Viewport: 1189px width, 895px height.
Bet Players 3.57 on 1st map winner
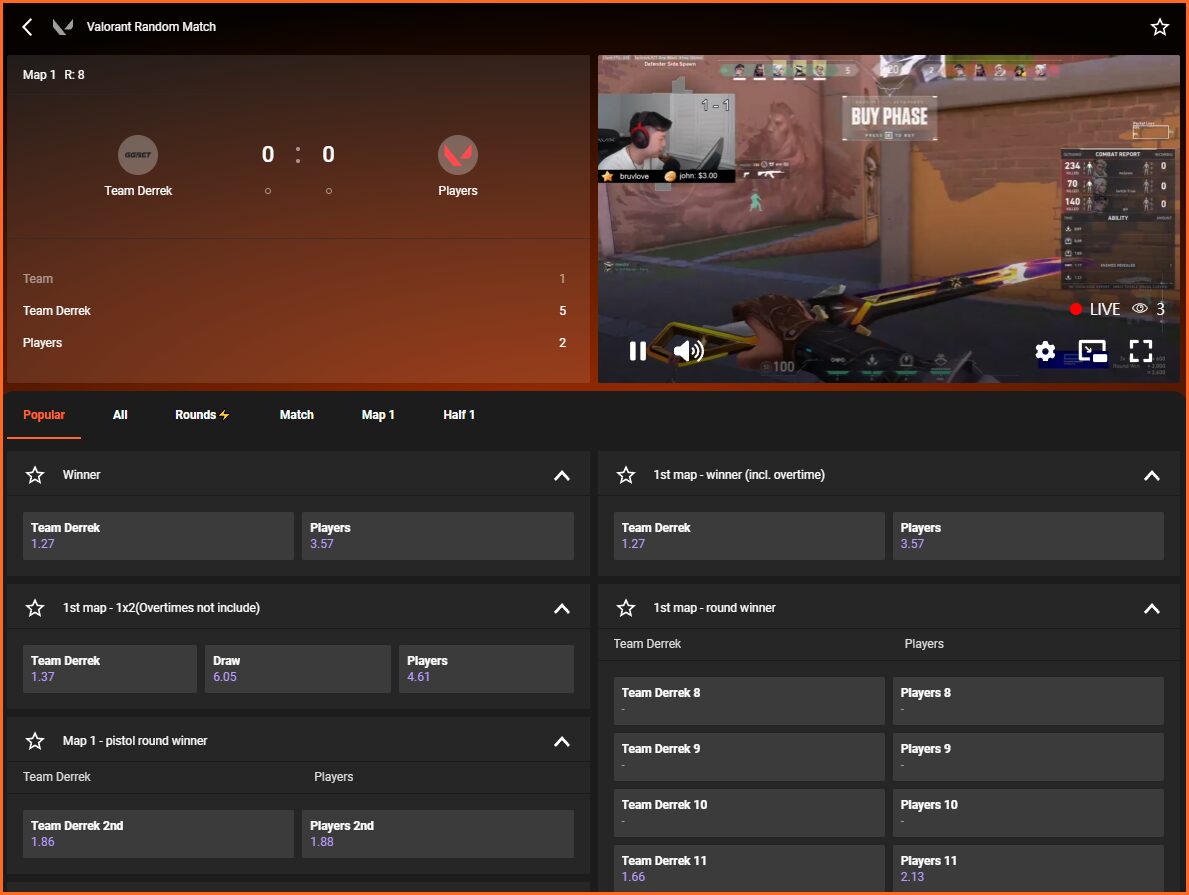1028,535
